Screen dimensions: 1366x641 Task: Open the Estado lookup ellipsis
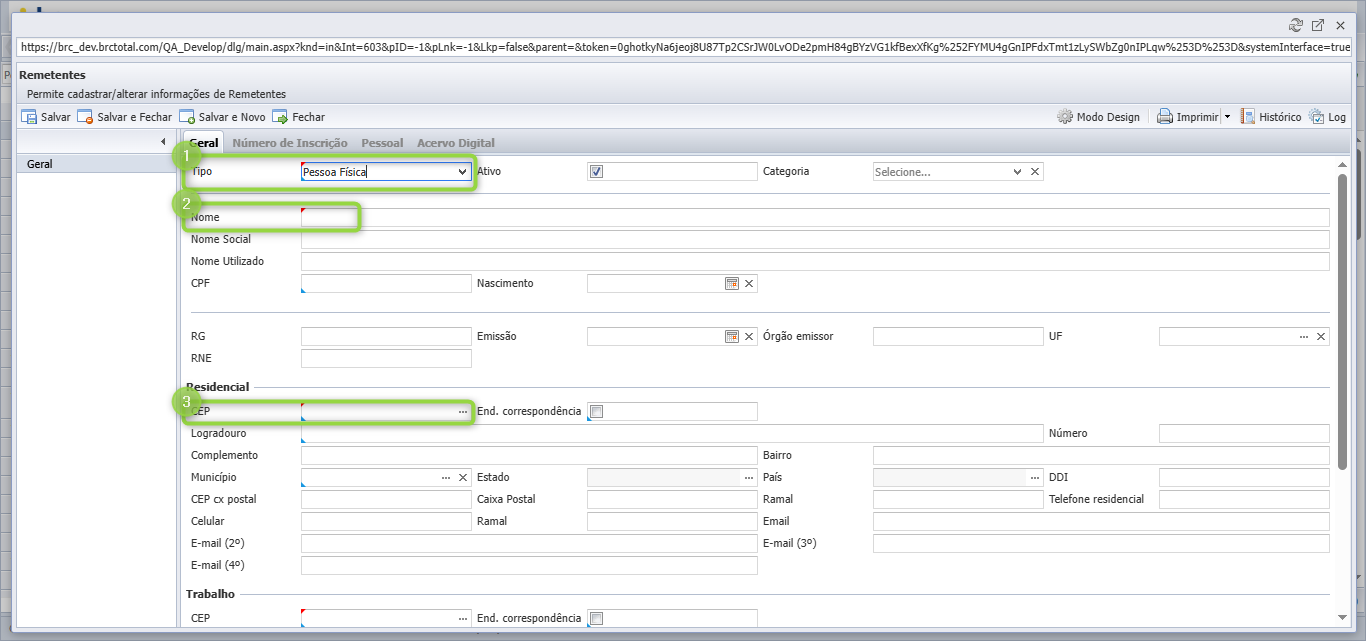(749, 478)
